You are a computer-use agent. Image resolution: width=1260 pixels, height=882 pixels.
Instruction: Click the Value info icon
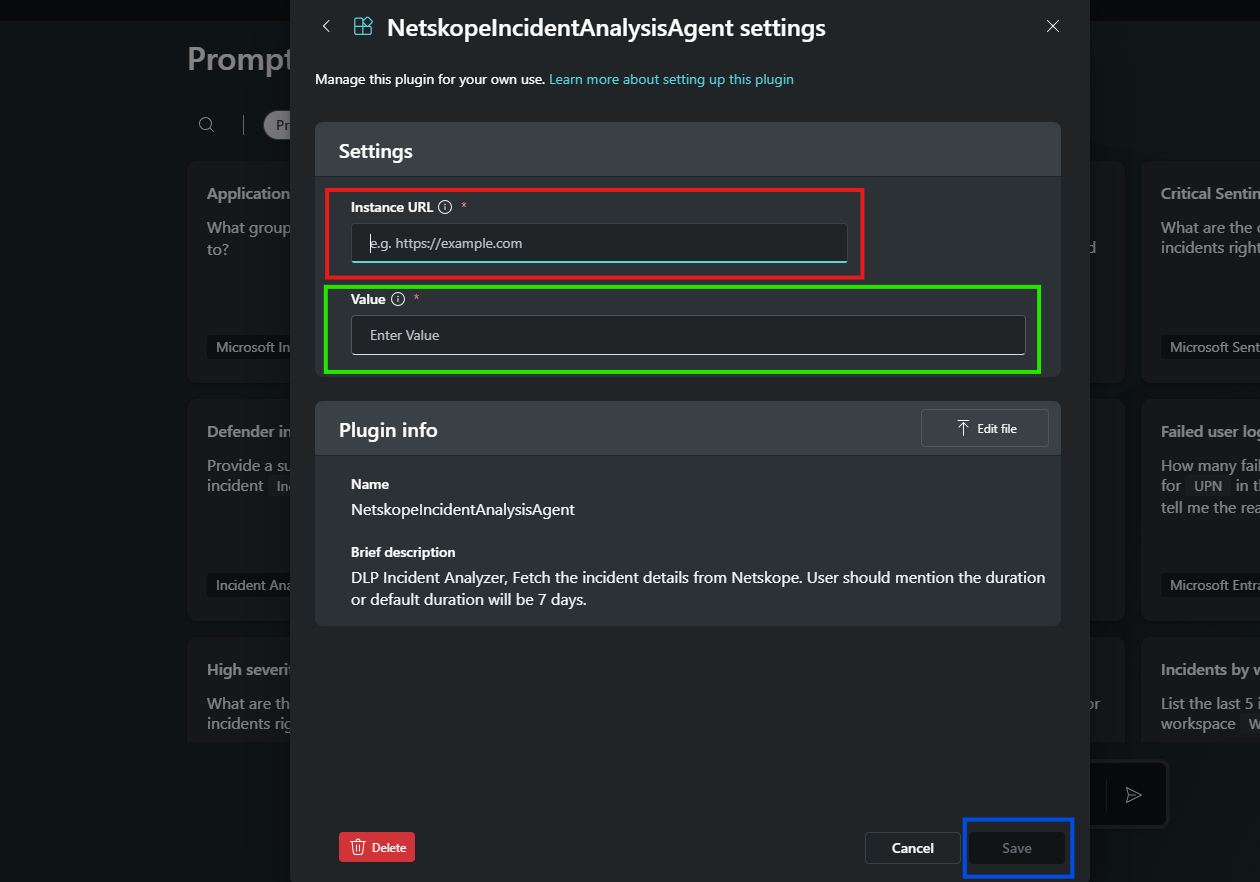(398, 299)
